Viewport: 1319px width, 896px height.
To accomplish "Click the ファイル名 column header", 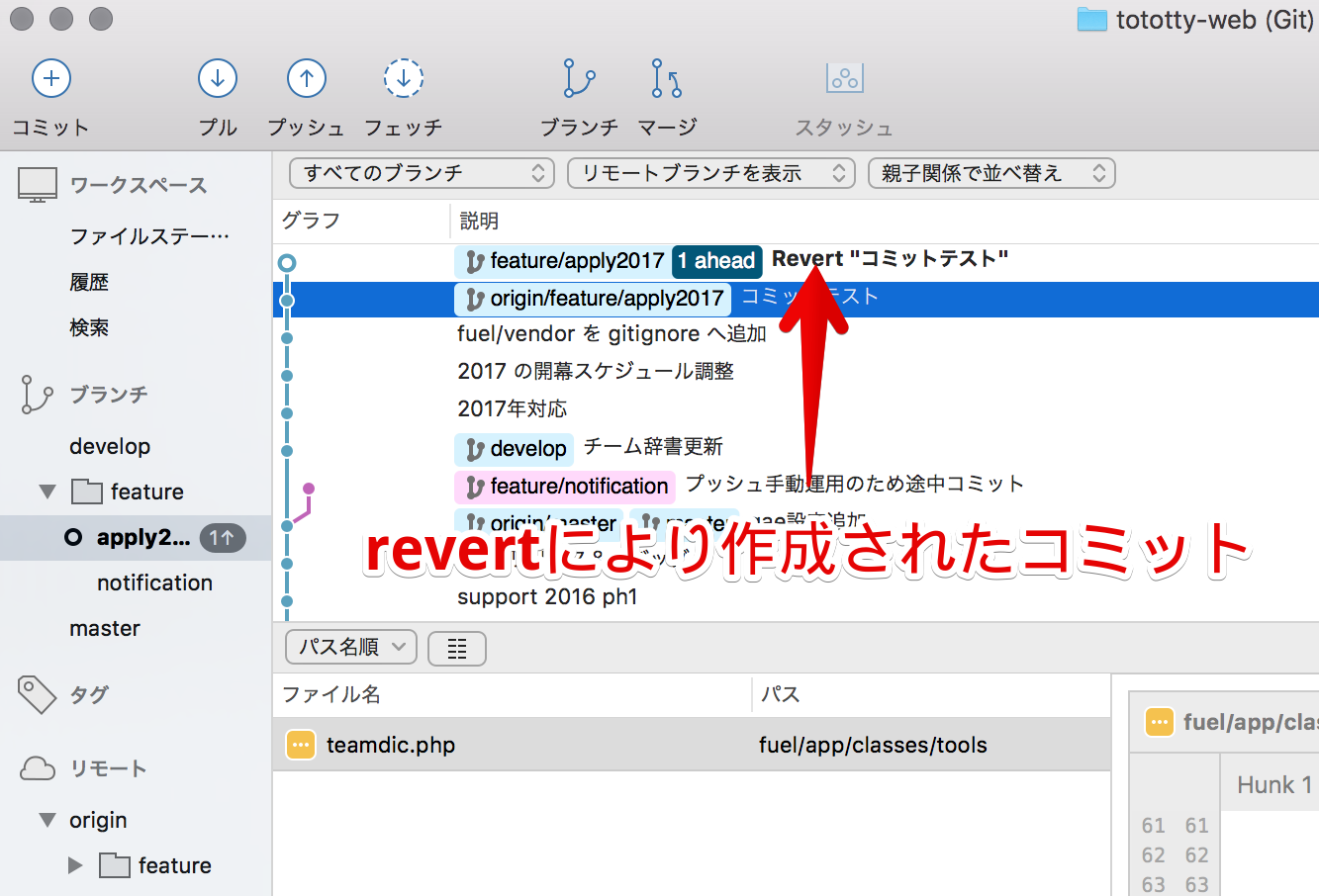I will point(331,694).
